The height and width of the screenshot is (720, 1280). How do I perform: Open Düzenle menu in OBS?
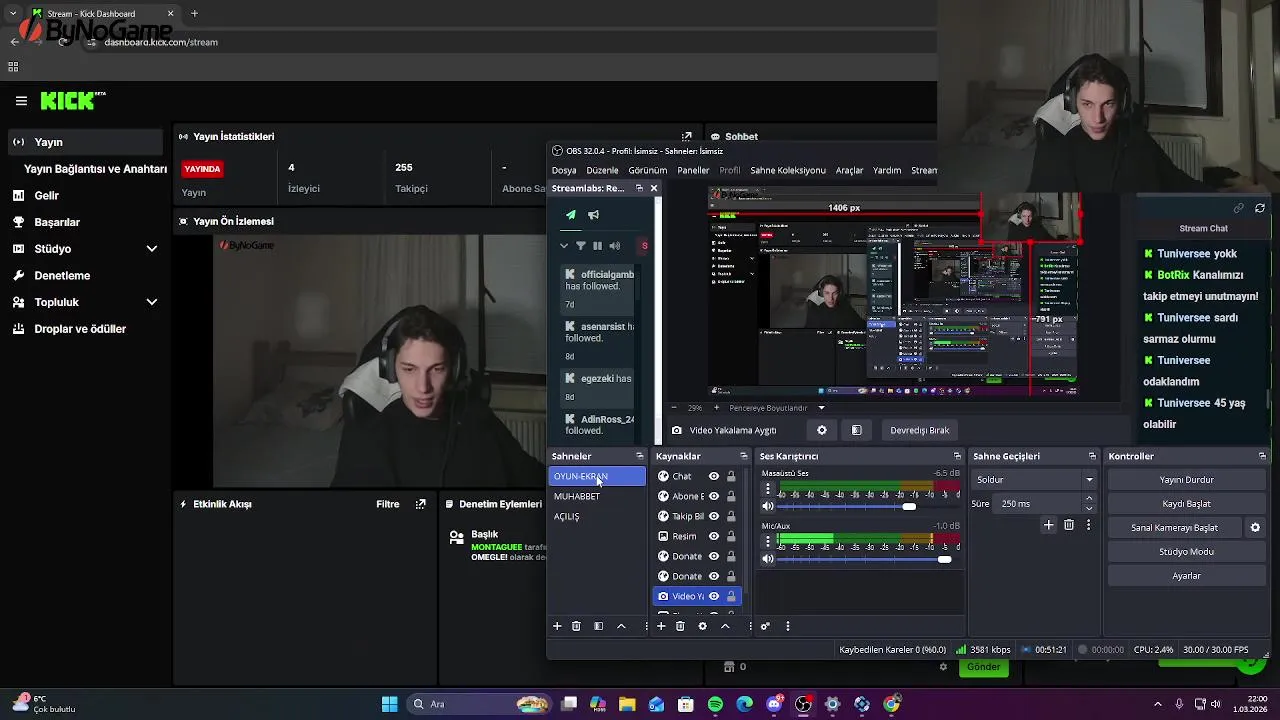[602, 170]
